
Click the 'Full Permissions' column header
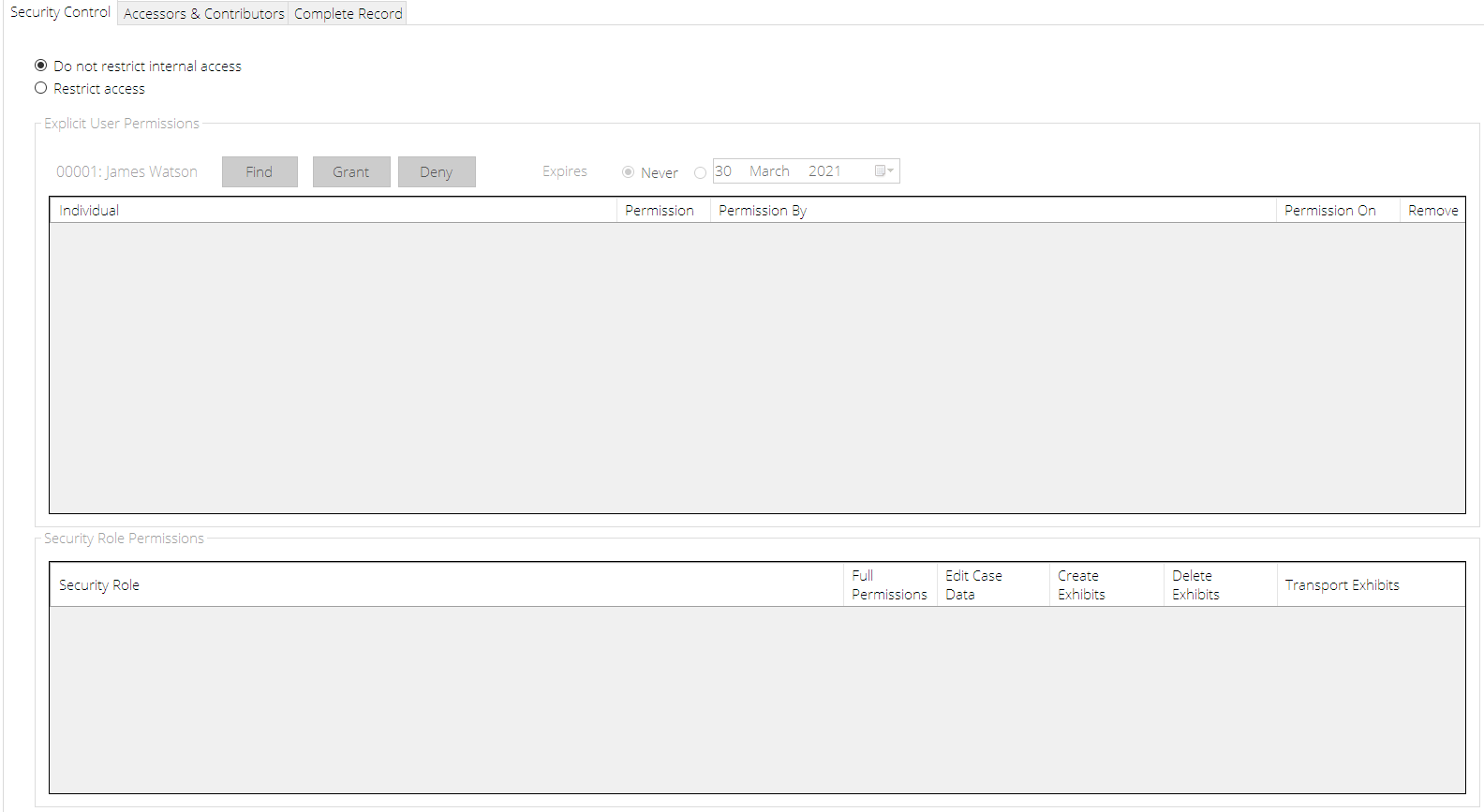(x=889, y=585)
